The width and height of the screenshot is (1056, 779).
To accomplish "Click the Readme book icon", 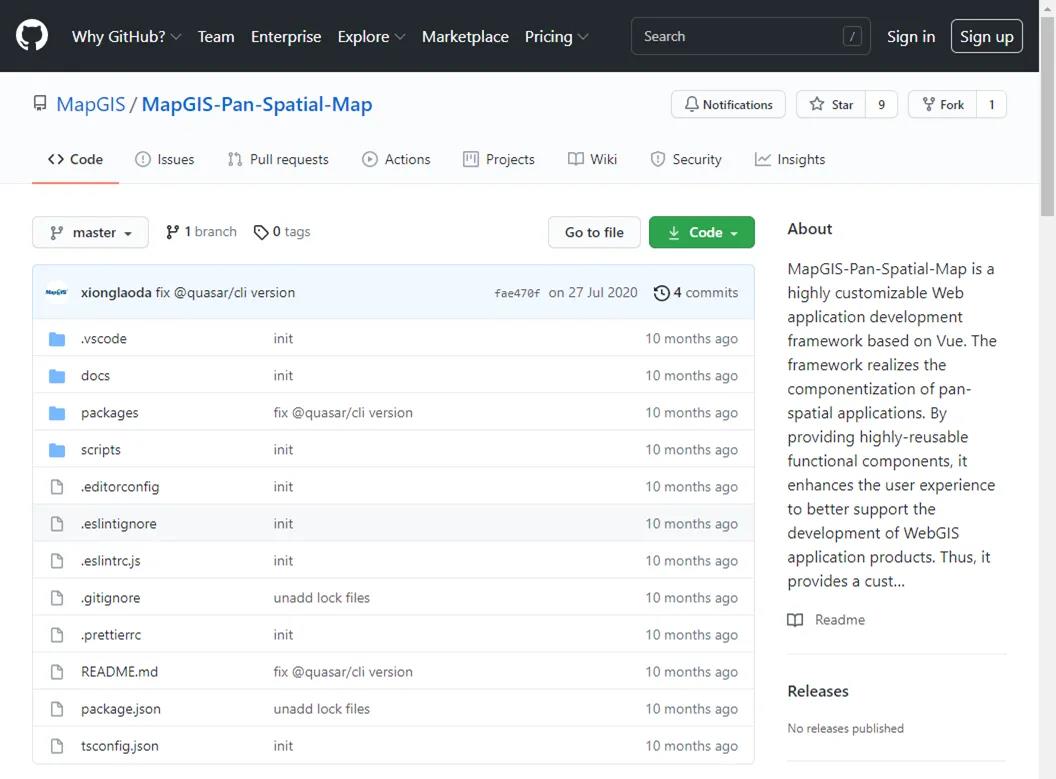I will point(795,620).
